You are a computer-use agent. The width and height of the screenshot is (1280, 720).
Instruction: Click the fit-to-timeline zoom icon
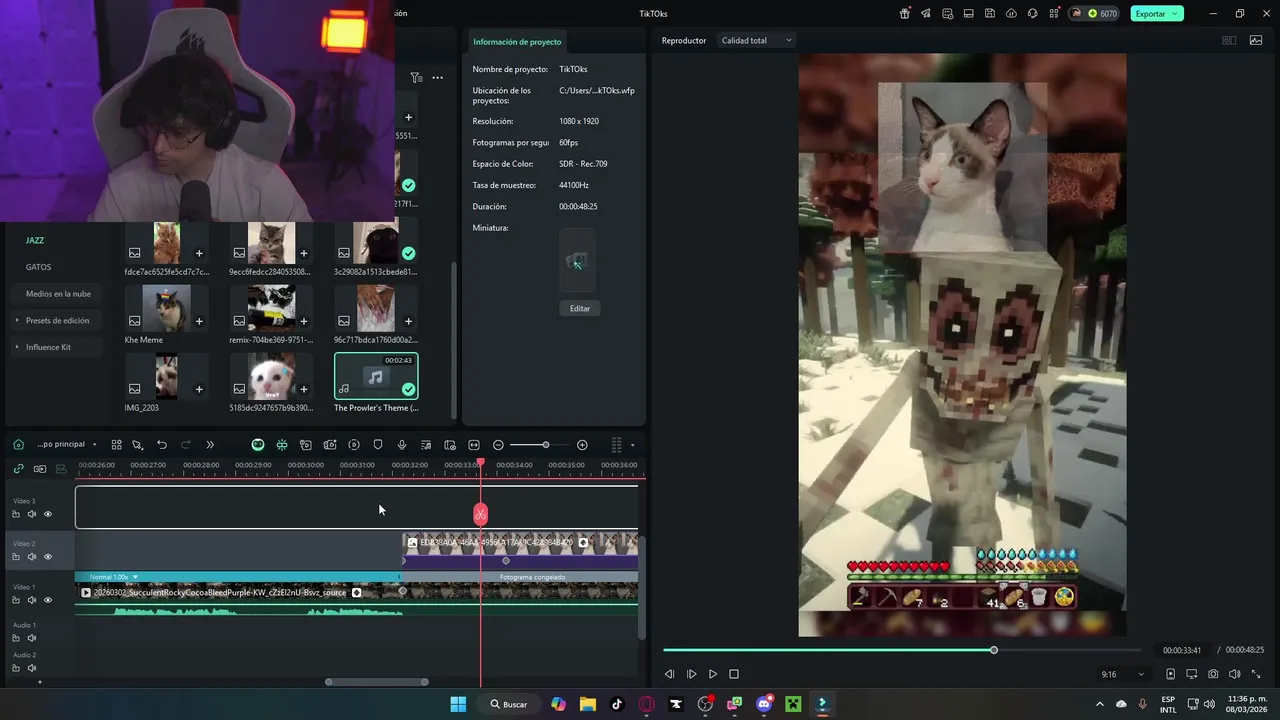474,445
